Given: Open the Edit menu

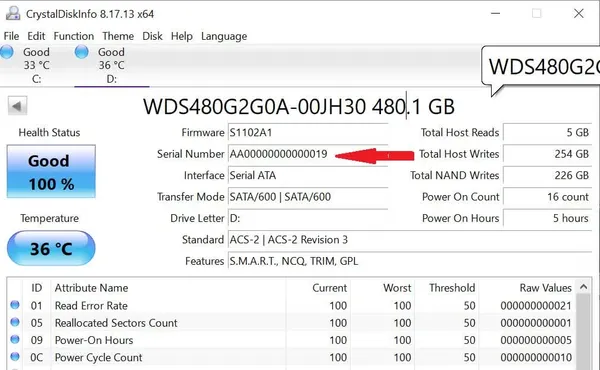Looking at the screenshot, I should pyautogui.click(x=36, y=36).
